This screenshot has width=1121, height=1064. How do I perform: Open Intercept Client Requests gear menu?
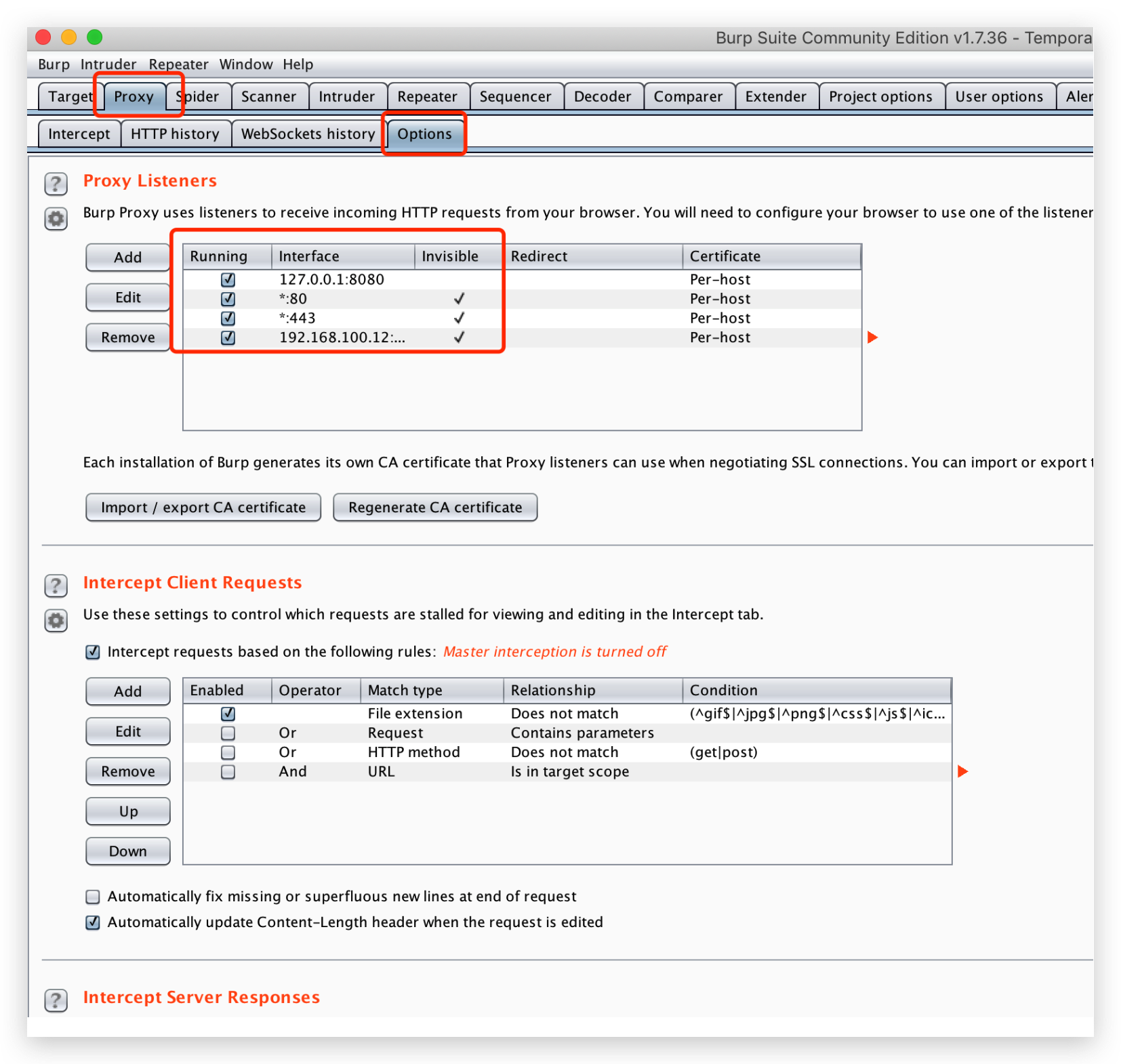(x=56, y=621)
